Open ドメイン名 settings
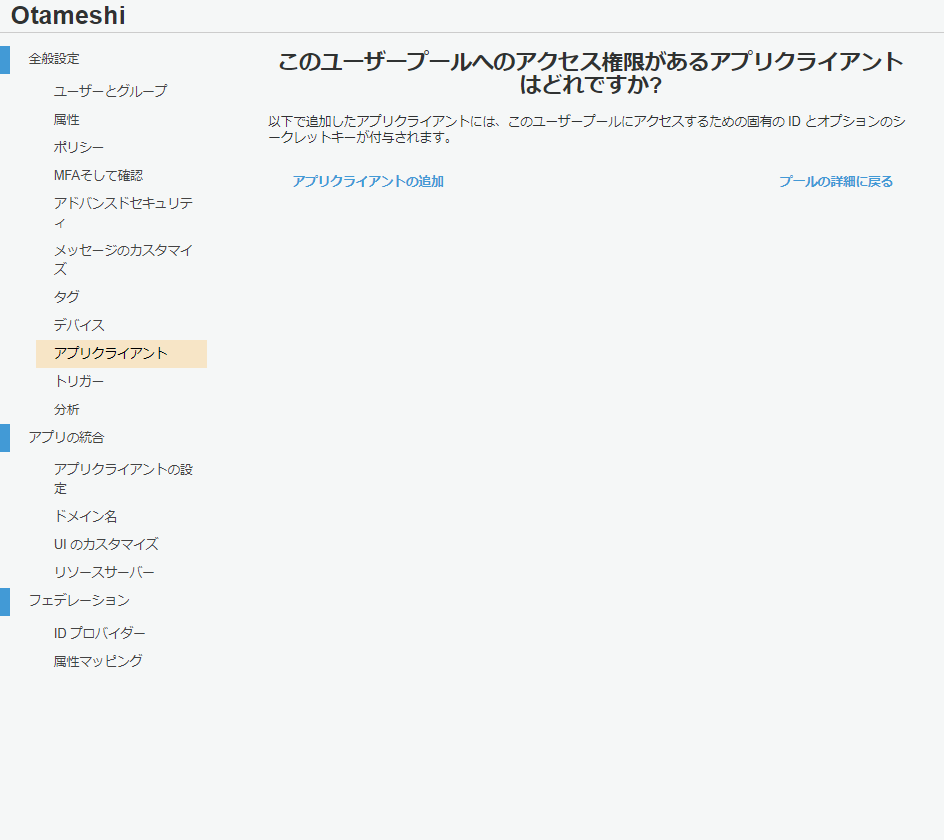The image size is (944, 840). point(85,516)
